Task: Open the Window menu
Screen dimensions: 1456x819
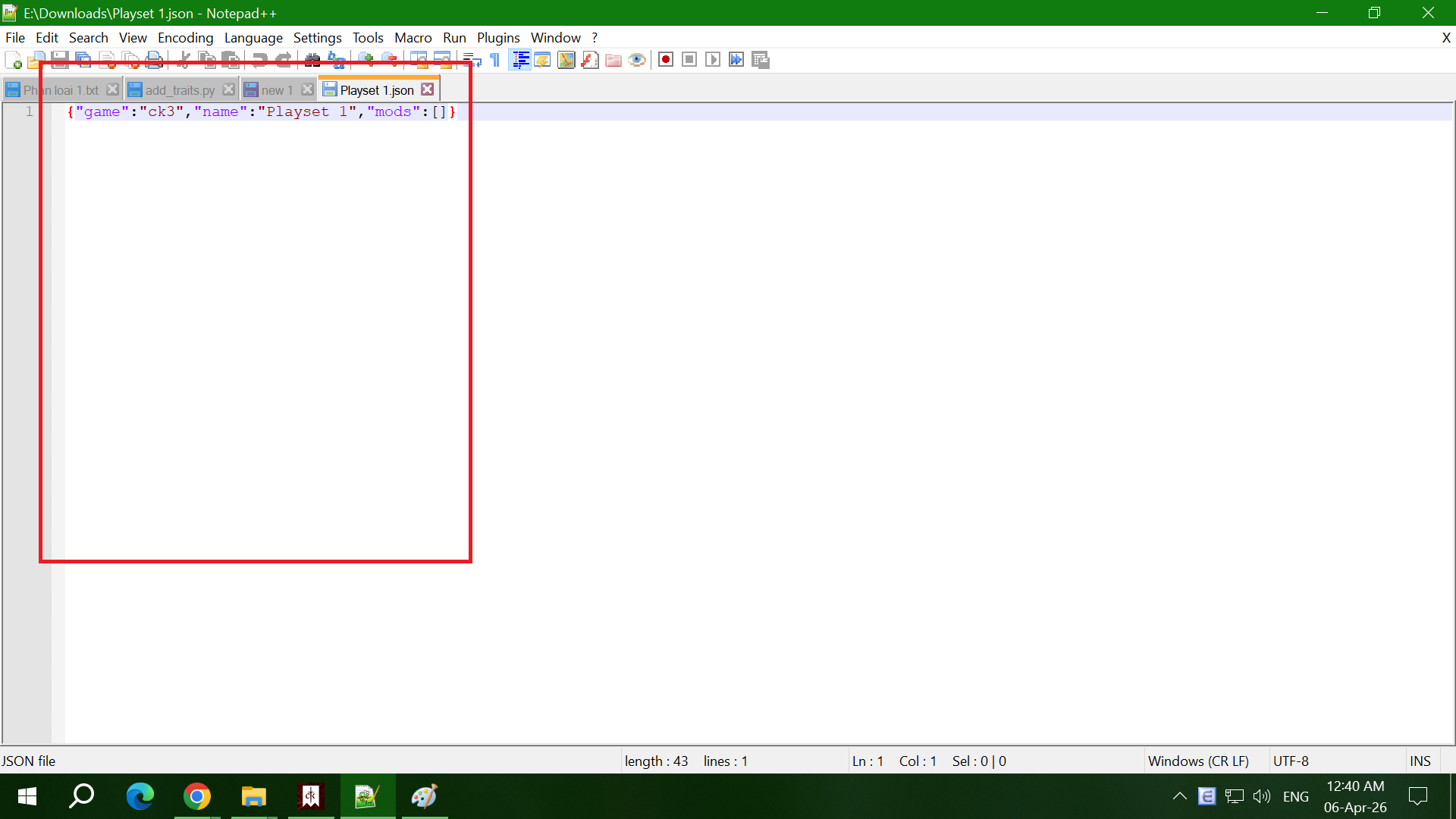Action: 556,38
